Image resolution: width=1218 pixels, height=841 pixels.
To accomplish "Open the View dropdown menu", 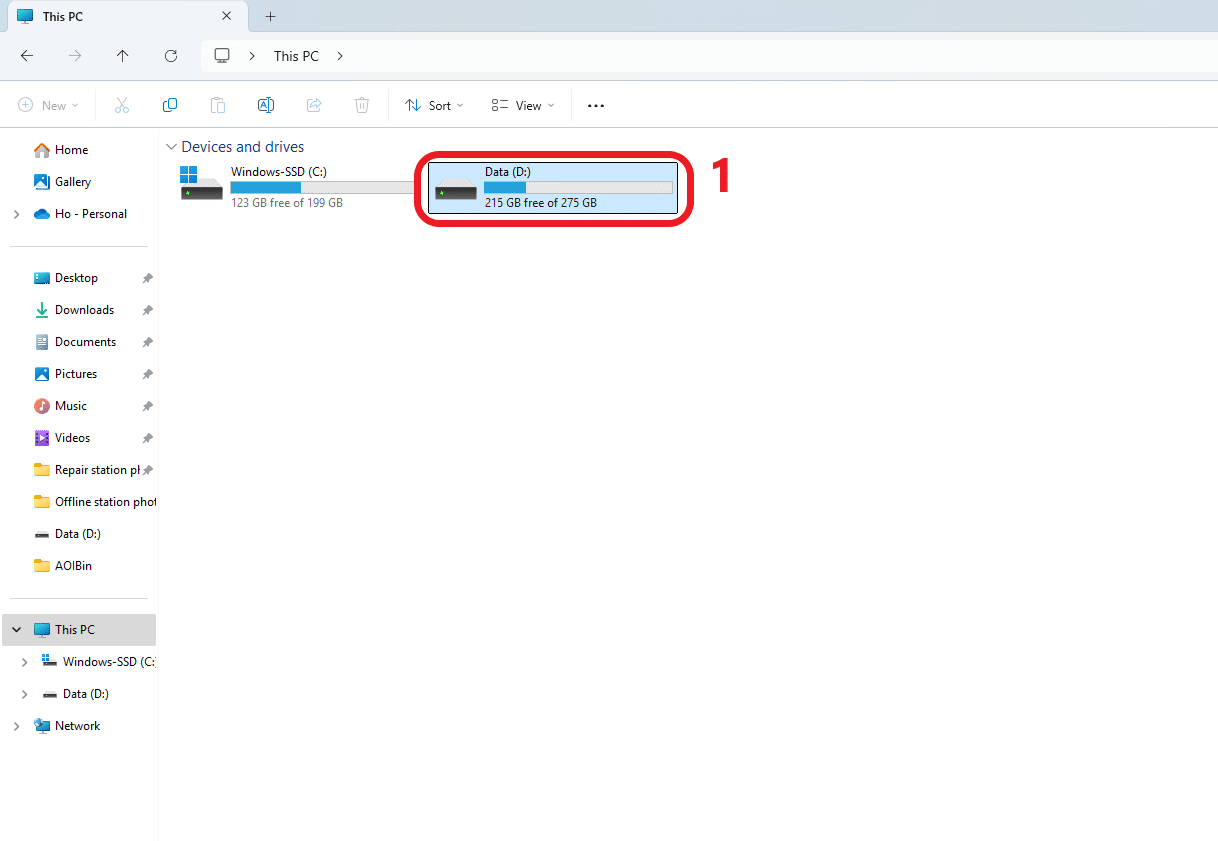I will tap(523, 105).
